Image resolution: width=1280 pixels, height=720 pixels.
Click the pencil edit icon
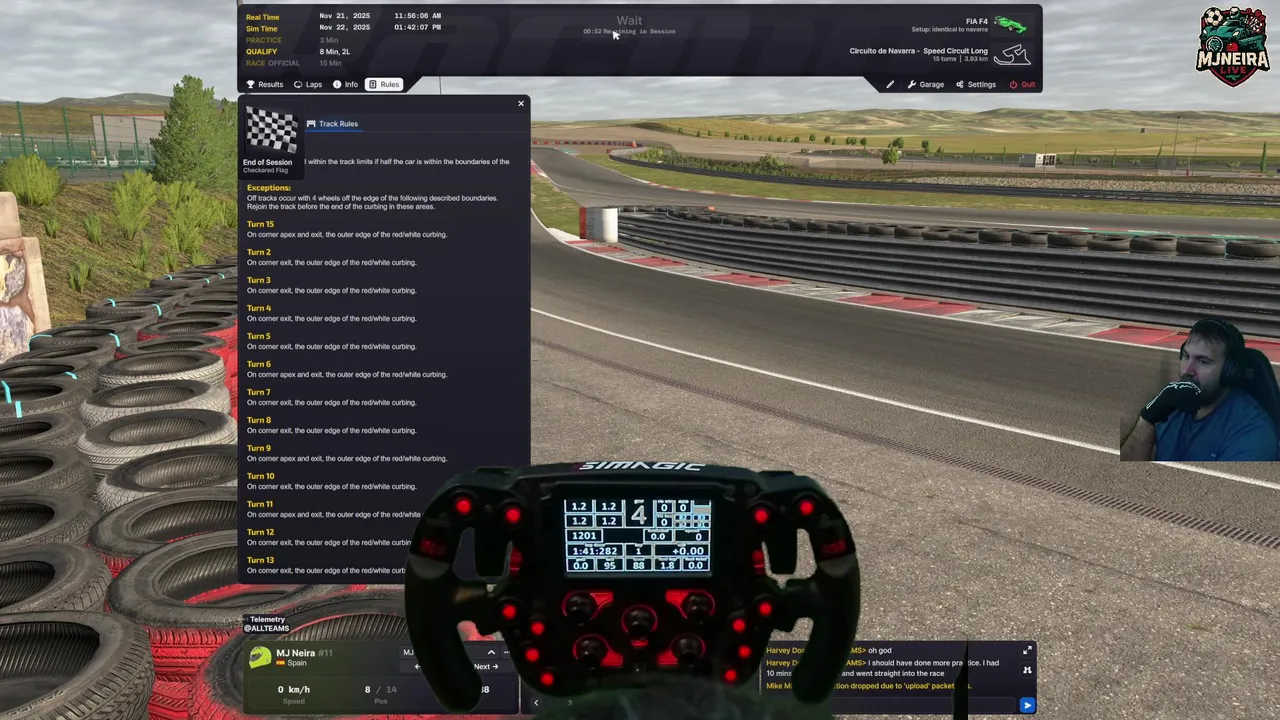click(890, 84)
